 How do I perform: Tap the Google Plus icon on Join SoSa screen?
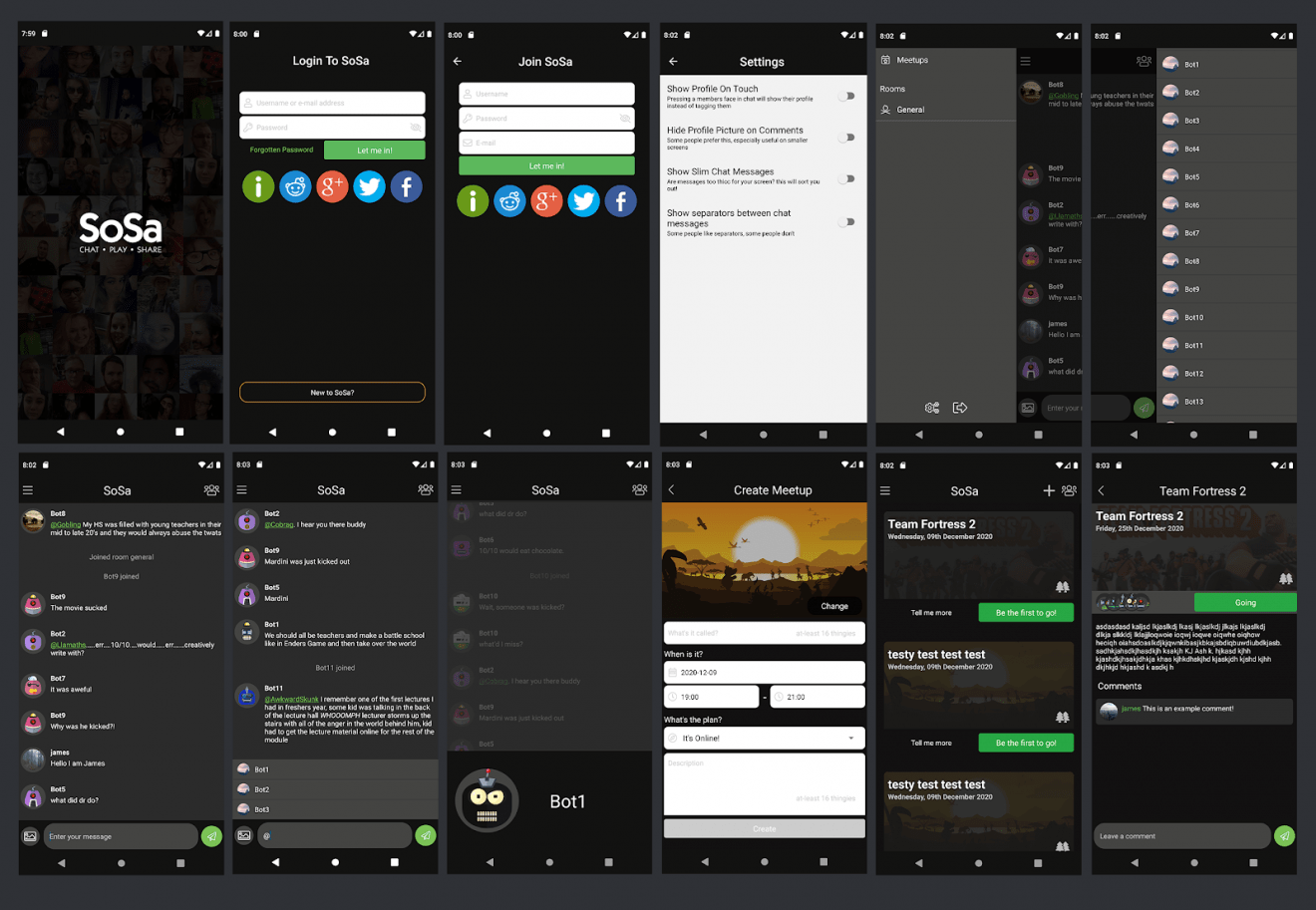click(546, 201)
